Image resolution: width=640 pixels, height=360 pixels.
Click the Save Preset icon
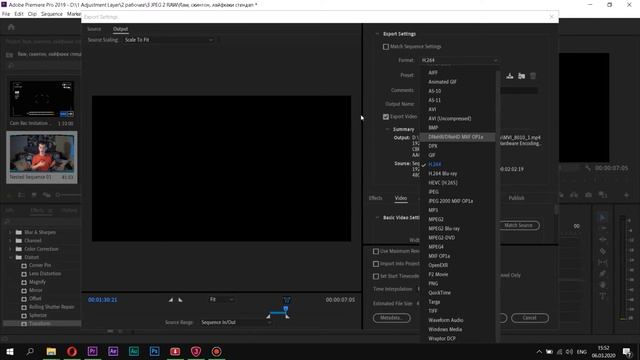509,76
